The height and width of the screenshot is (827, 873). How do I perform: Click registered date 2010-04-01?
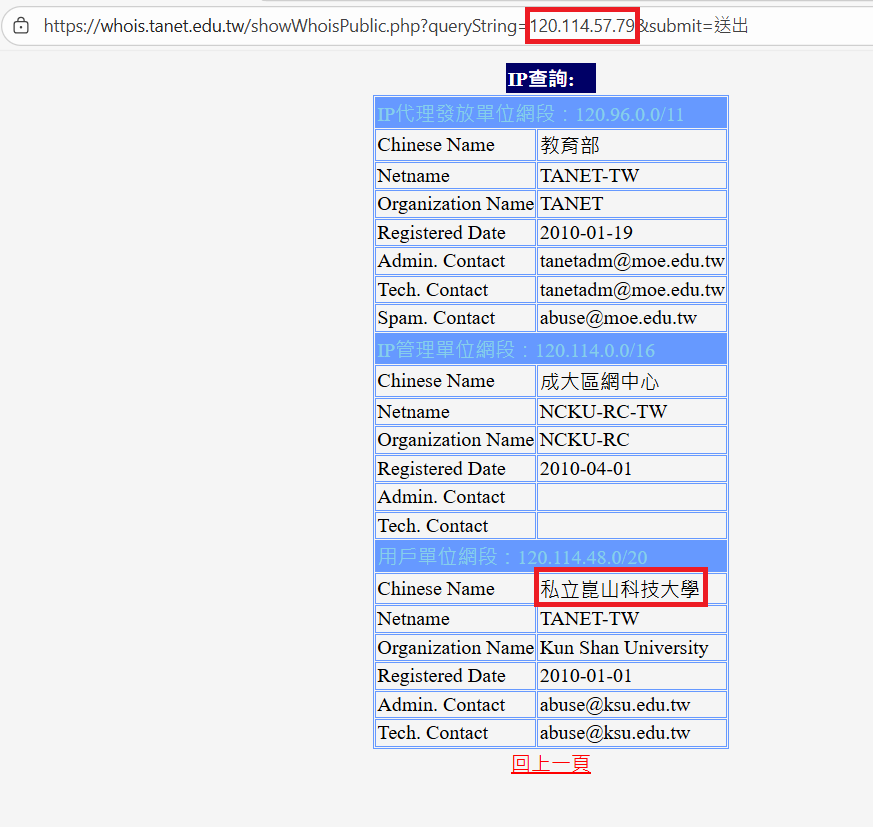coord(631,469)
